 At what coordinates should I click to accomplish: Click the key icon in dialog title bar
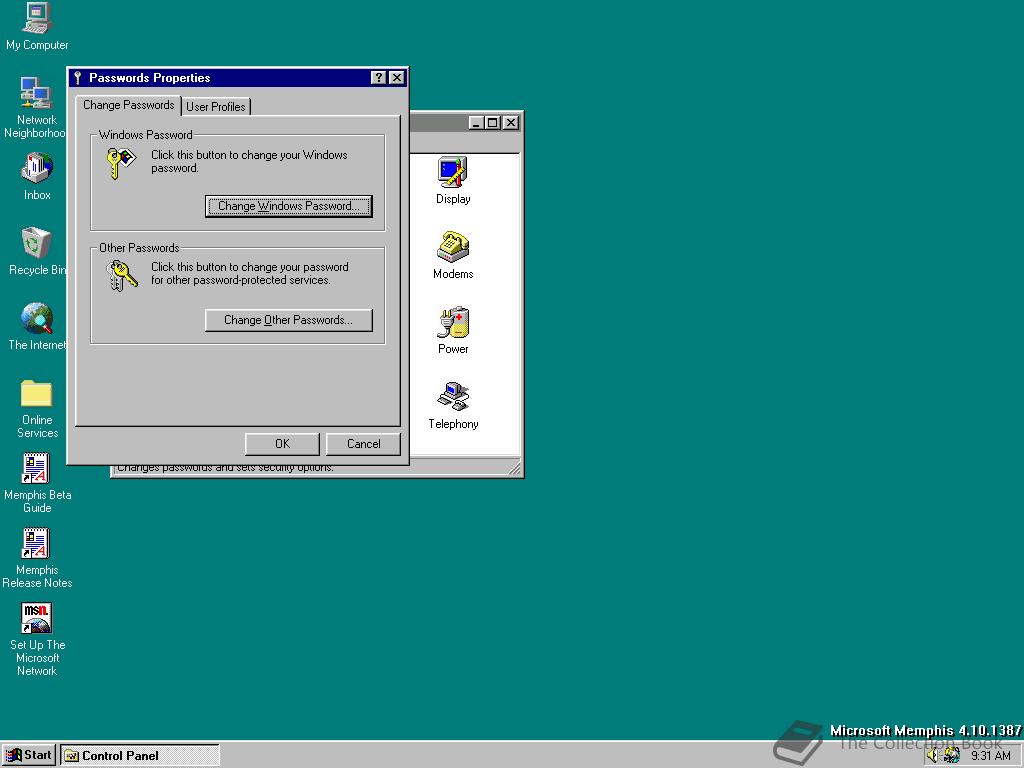click(78, 78)
